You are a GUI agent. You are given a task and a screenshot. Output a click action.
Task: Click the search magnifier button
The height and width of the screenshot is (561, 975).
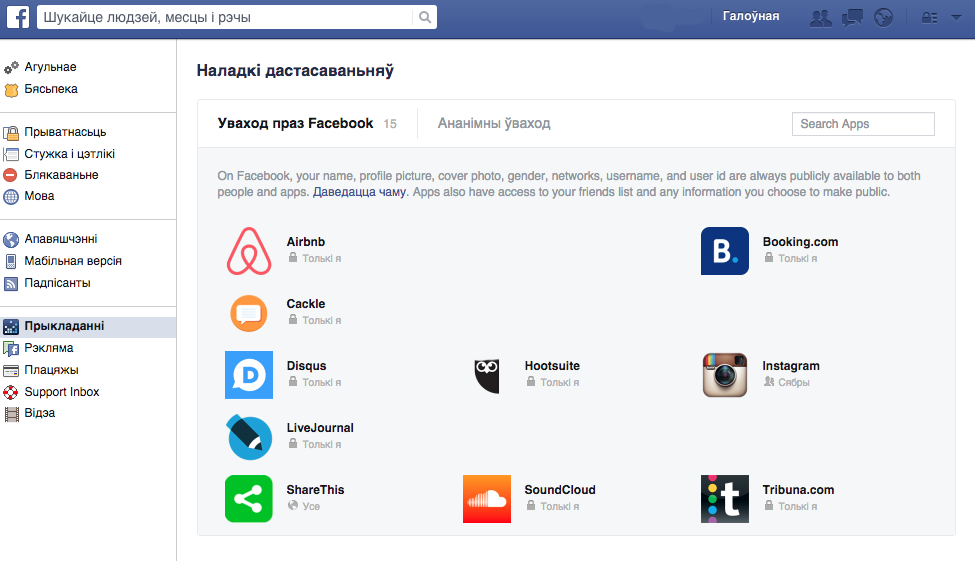[425, 17]
